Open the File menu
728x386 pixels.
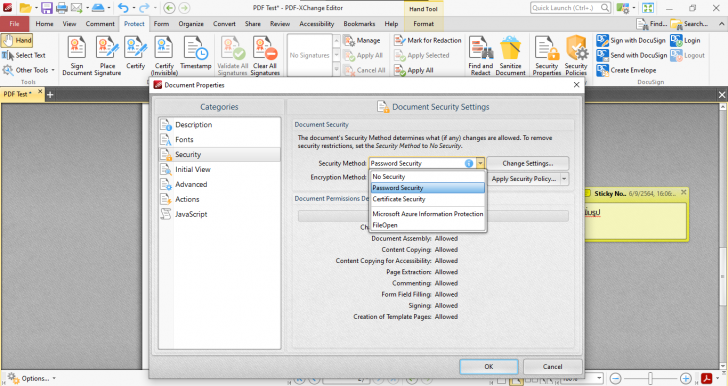[x=14, y=24]
